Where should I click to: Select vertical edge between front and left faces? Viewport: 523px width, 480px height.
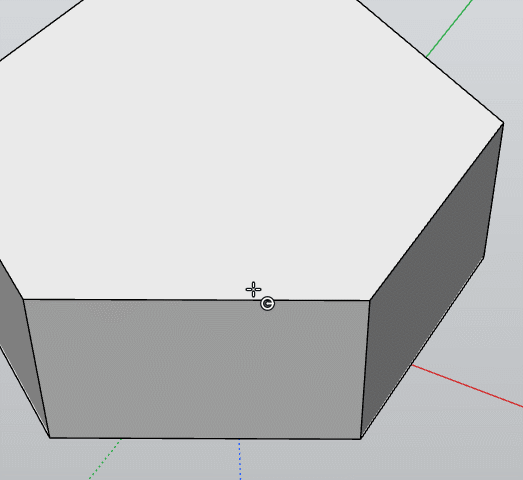click(37, 369)
